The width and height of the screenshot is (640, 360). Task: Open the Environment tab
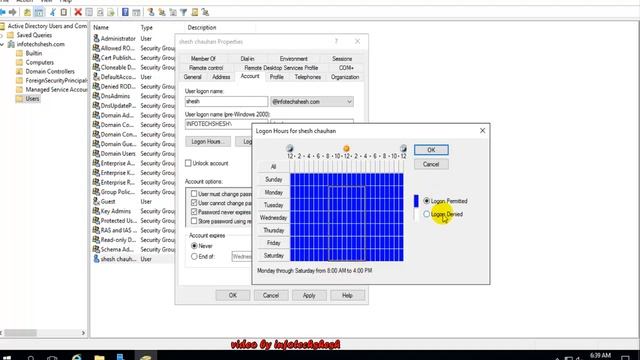(293, 59)
